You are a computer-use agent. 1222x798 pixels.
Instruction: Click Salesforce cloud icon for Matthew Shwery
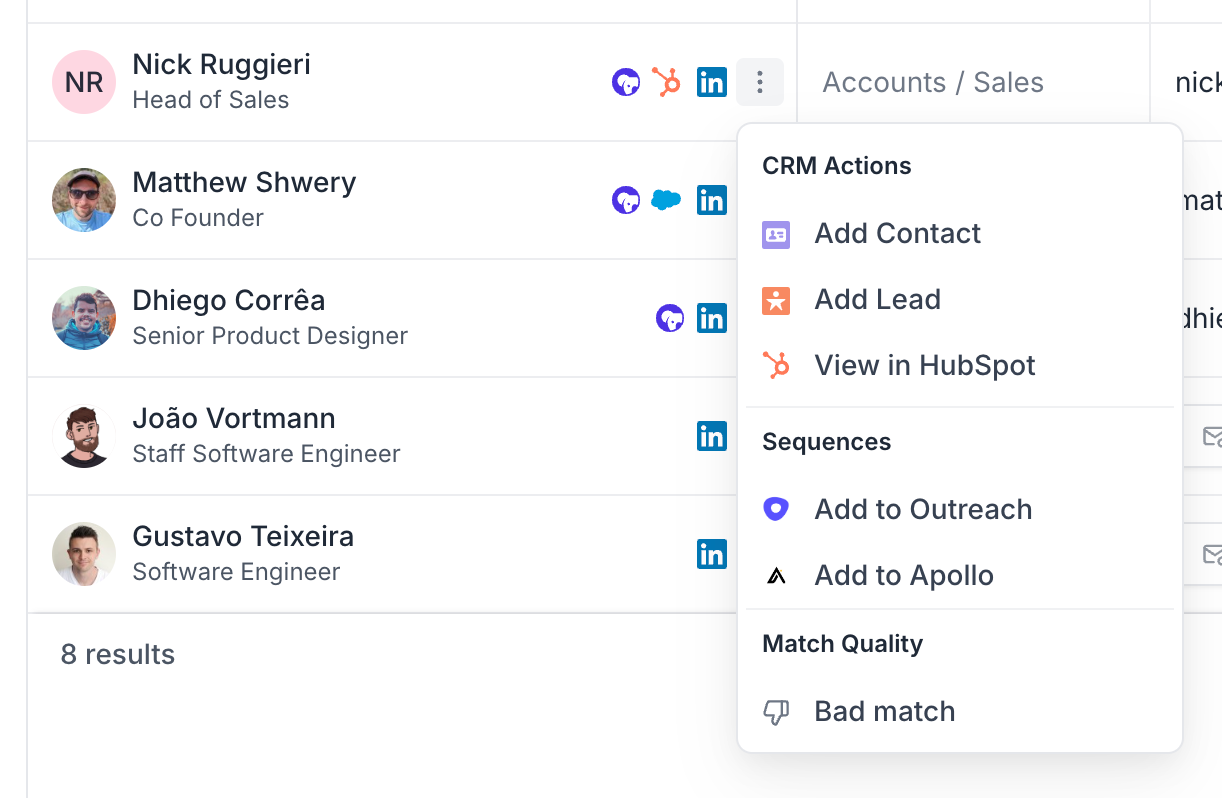pos(666,200)
